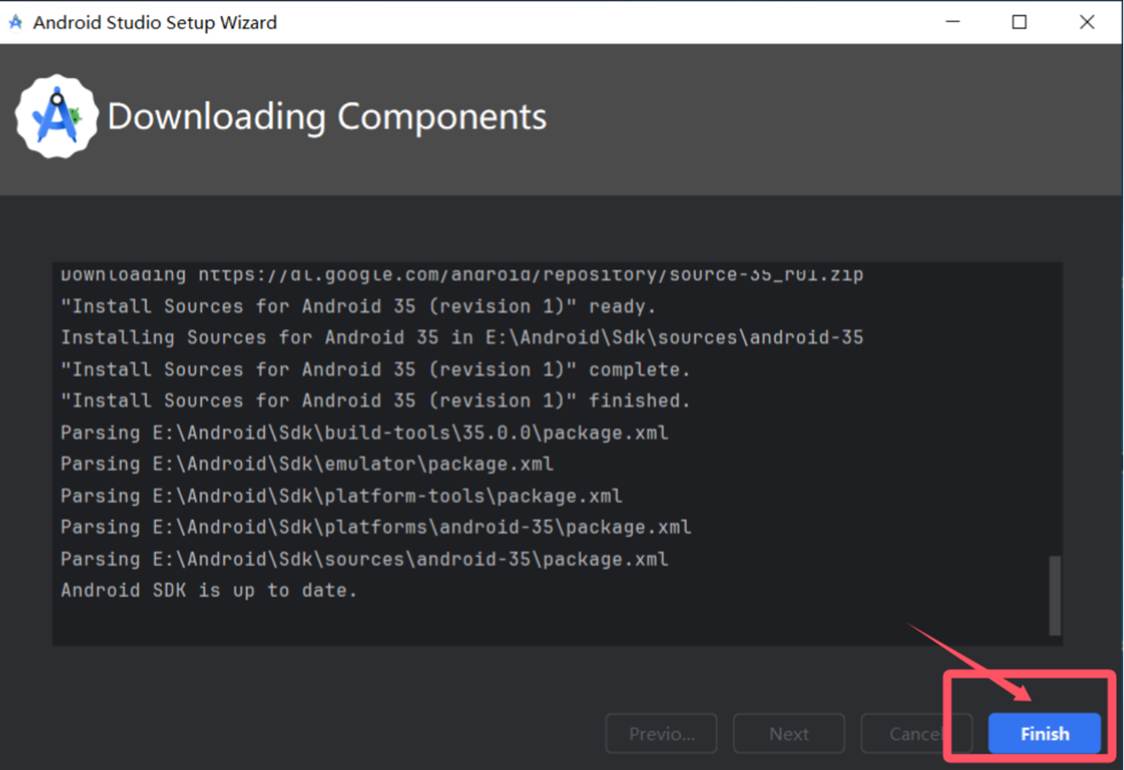Image resolution: width=1124 pixels, height=770 pixels.
Task: Click the 'Android Studio Setup Wizard' window title
Action: (x=155, y=22)
